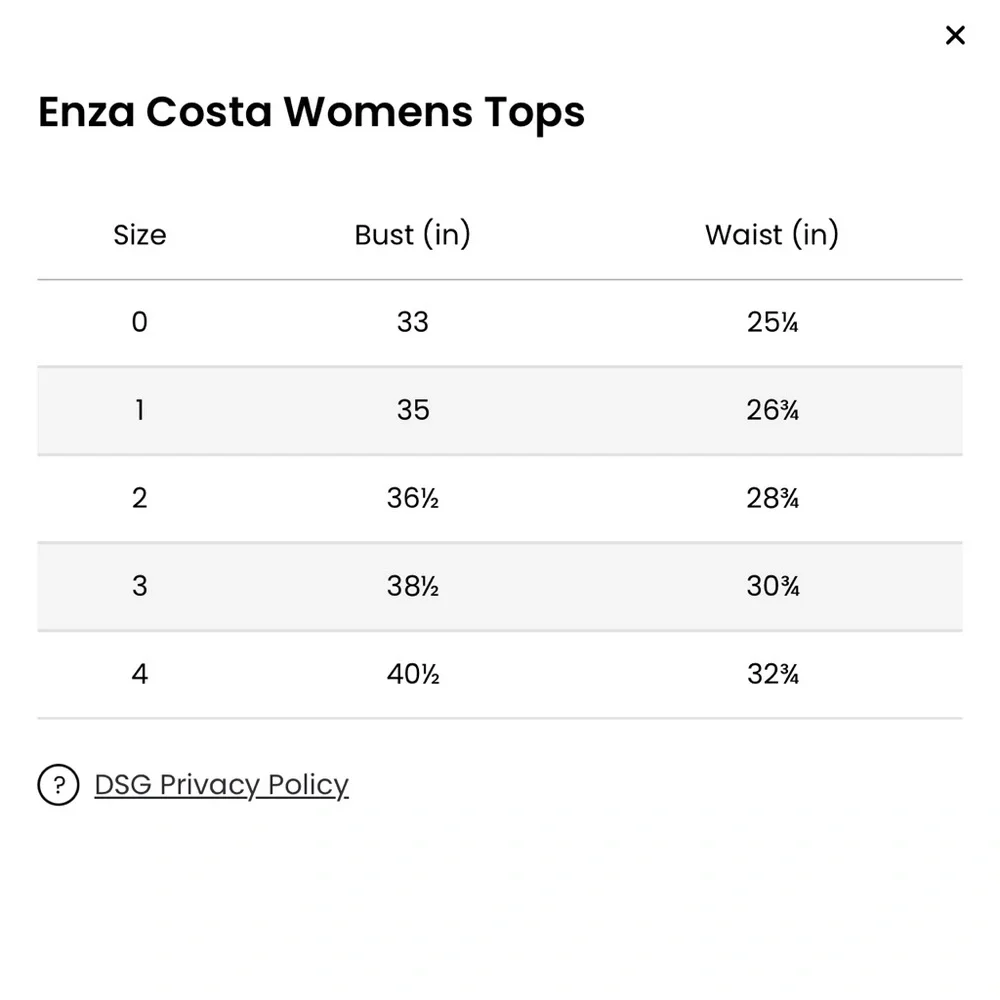Close the size chart dialog
Screen dimensions: 1000x1000
955,35
